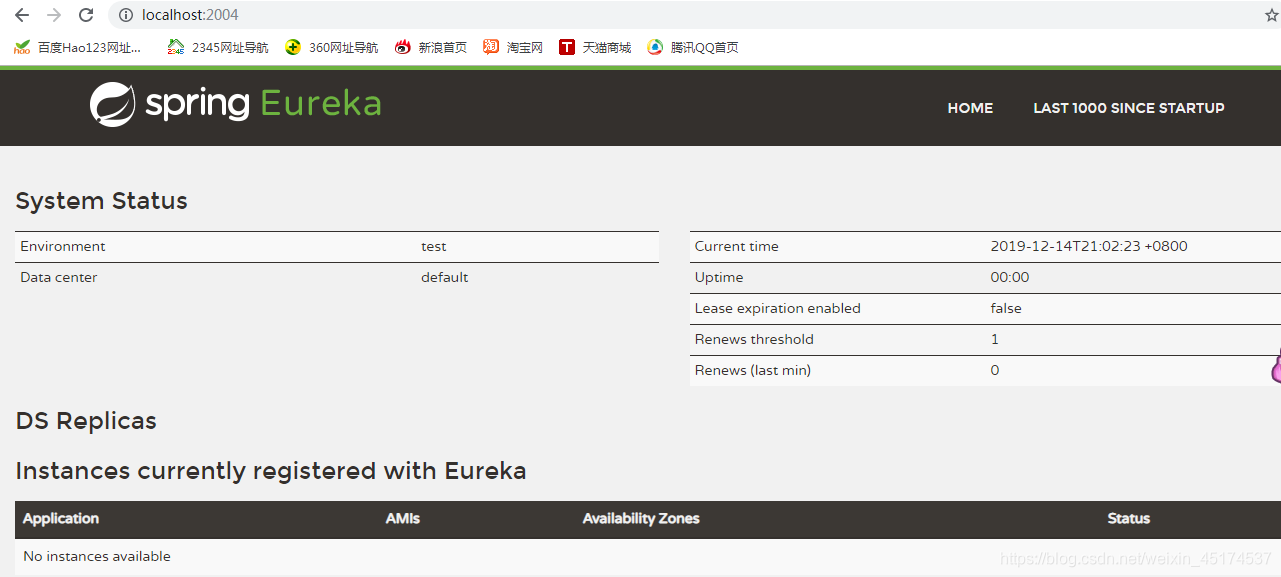
Task: Go back using the browser back arrow
Action: click(x=22, y=15)
